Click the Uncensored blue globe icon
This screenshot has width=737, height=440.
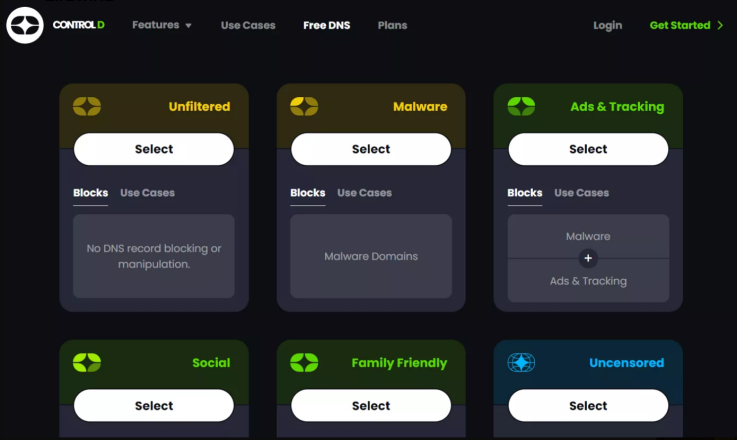point(521,362)
